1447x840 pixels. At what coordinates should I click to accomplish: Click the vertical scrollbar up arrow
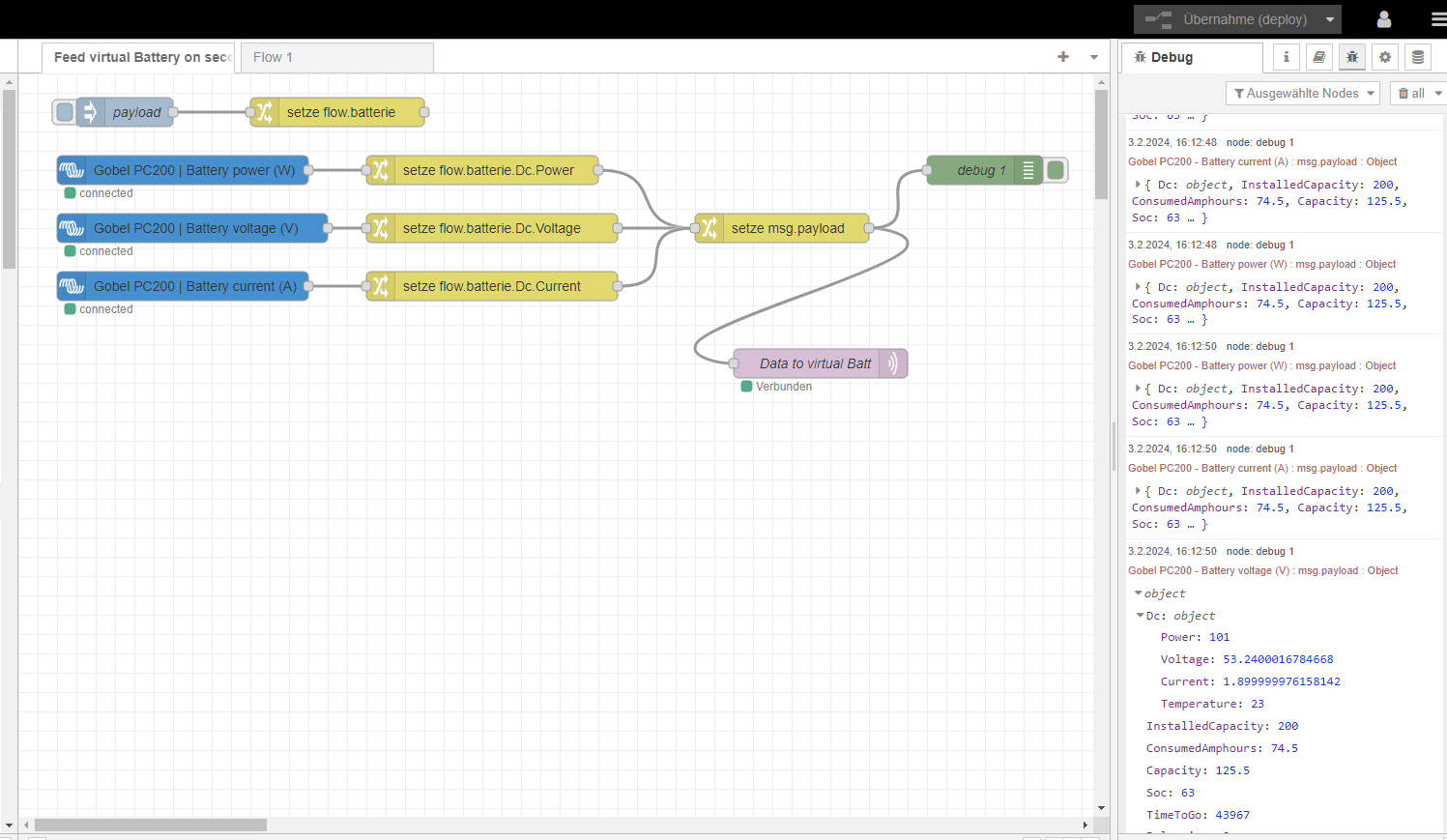tap(1101, 82)
